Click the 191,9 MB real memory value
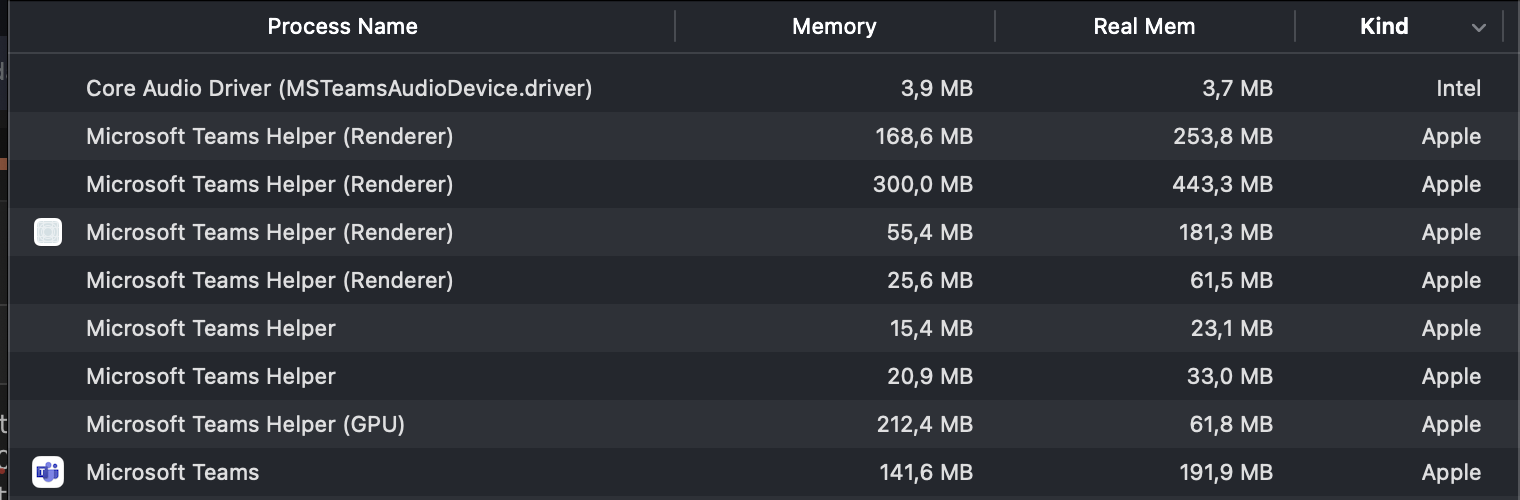The width and height of the screenshot is (1520, 500). point(1226,472)
